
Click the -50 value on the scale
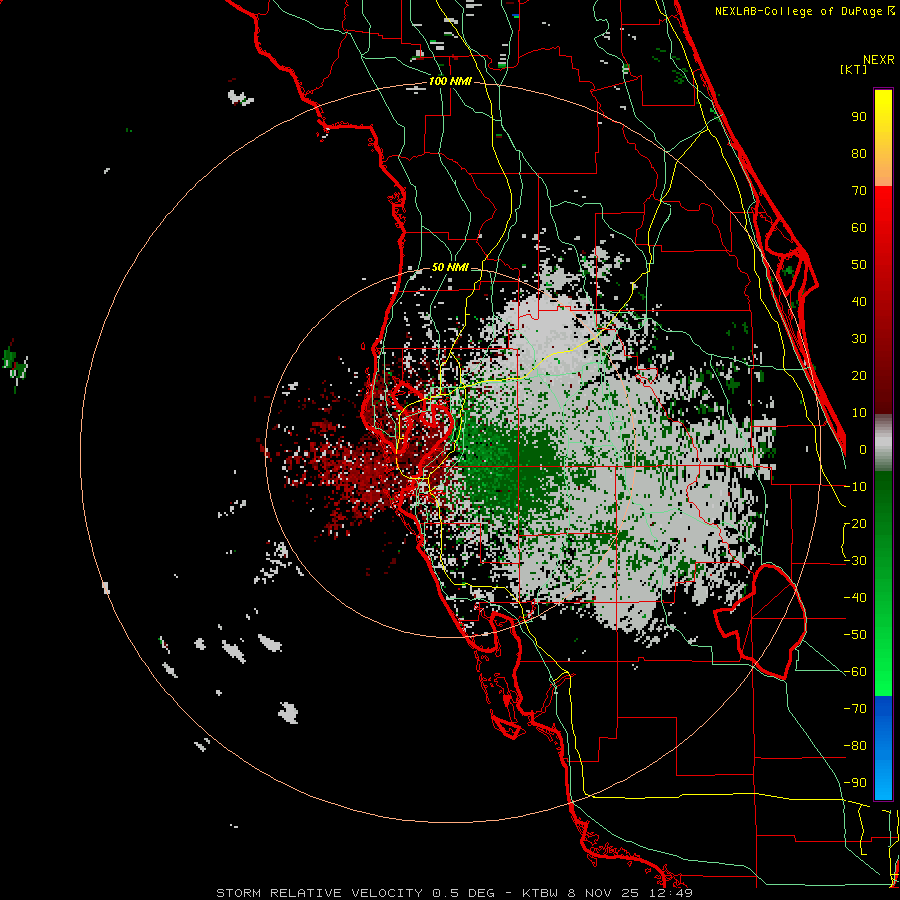tap(855, 635)
